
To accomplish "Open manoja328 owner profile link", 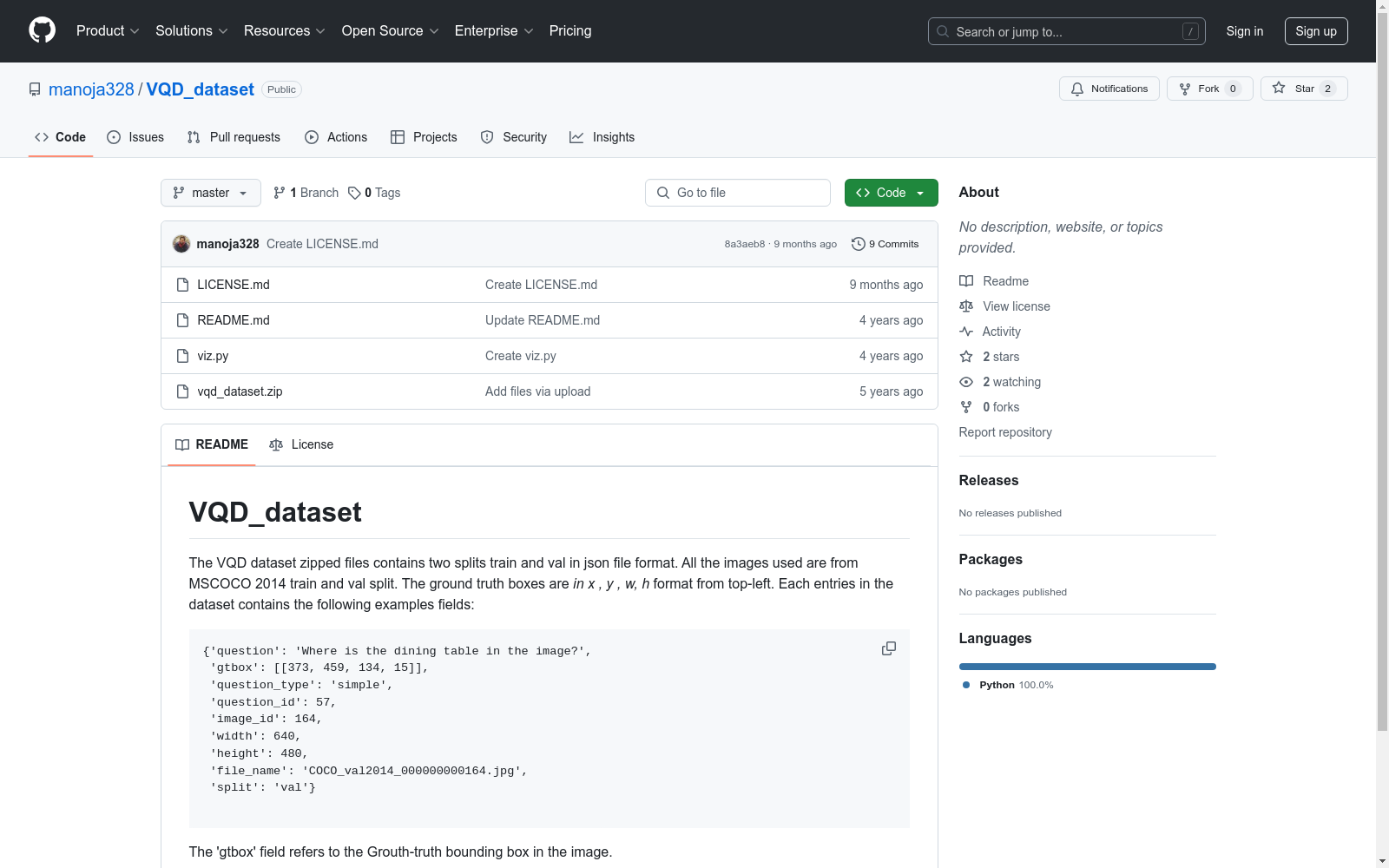I will (91, 89).
